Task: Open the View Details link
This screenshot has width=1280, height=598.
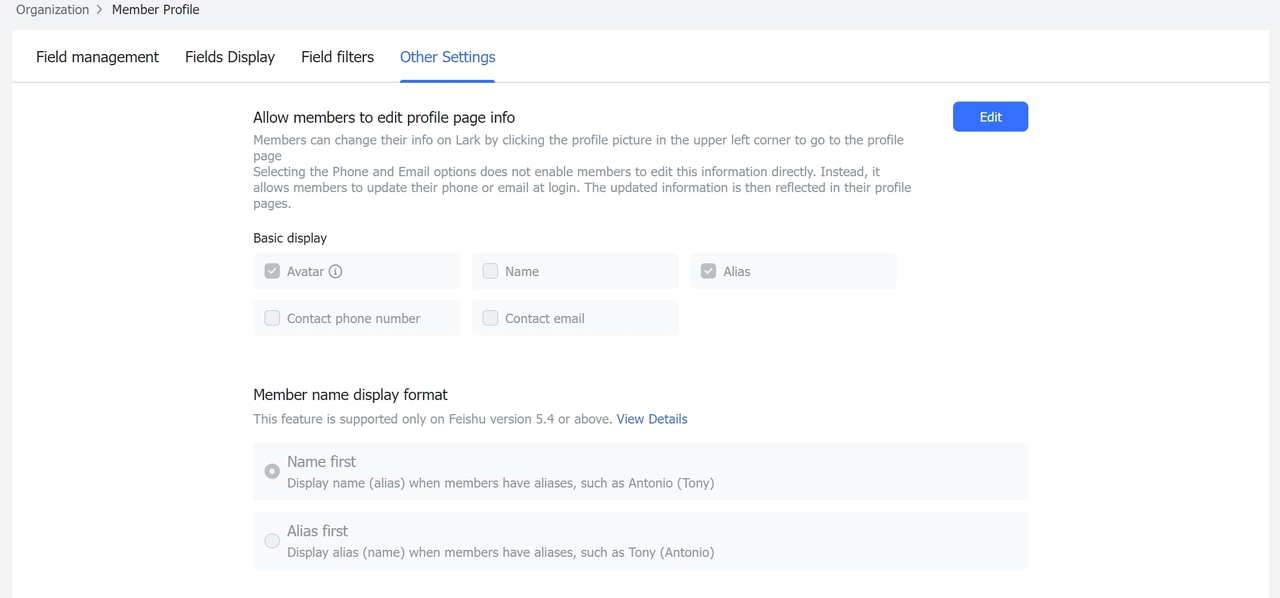Action: pyautogui.click(x=651, y=419)
